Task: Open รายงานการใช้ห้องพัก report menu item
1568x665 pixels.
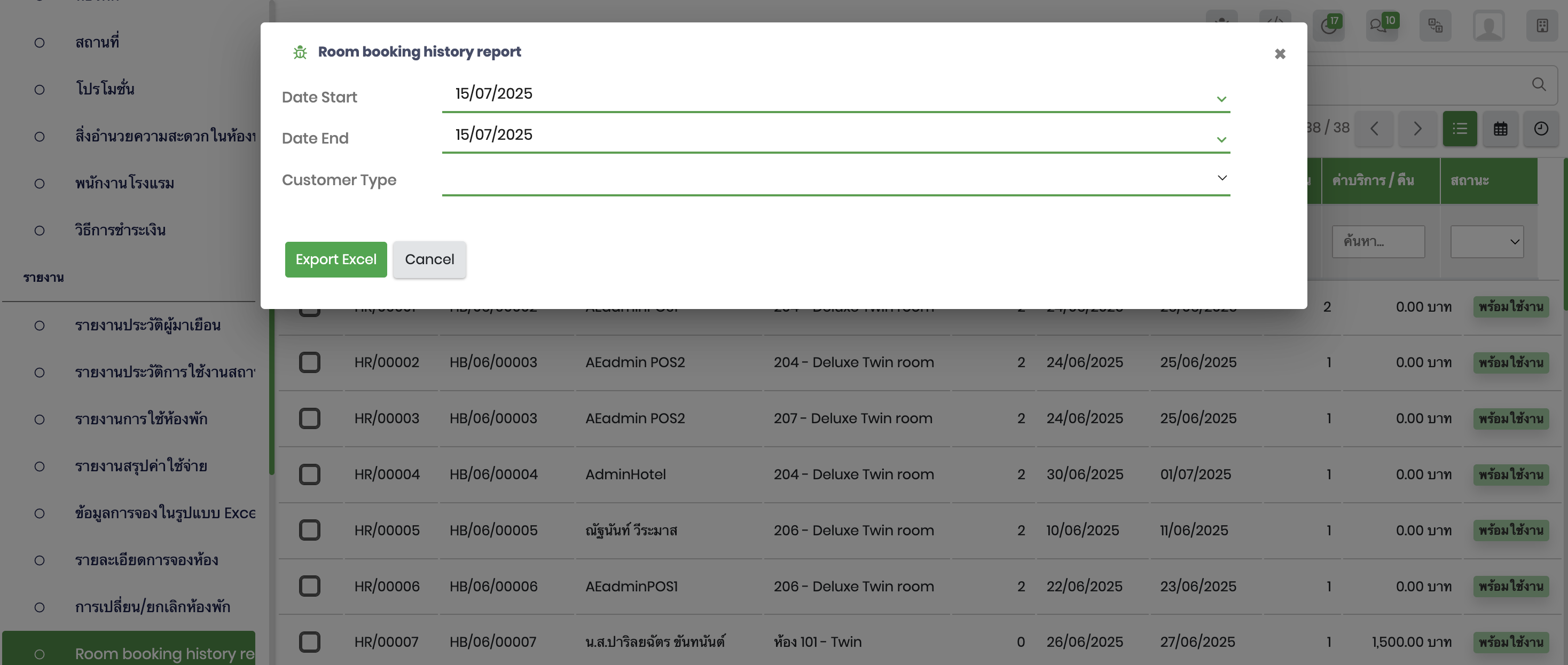Action: (141, 419)
